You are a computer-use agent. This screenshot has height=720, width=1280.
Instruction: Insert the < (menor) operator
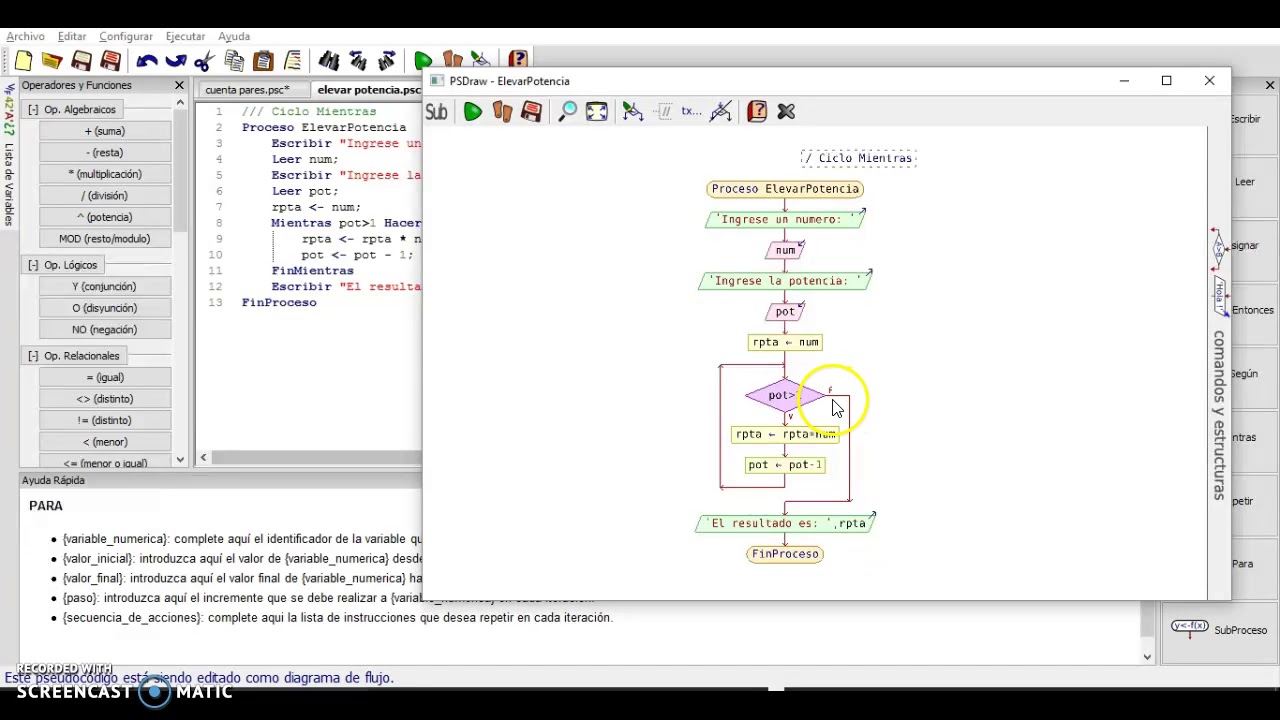pyautogui.click(x=105, y=442)
